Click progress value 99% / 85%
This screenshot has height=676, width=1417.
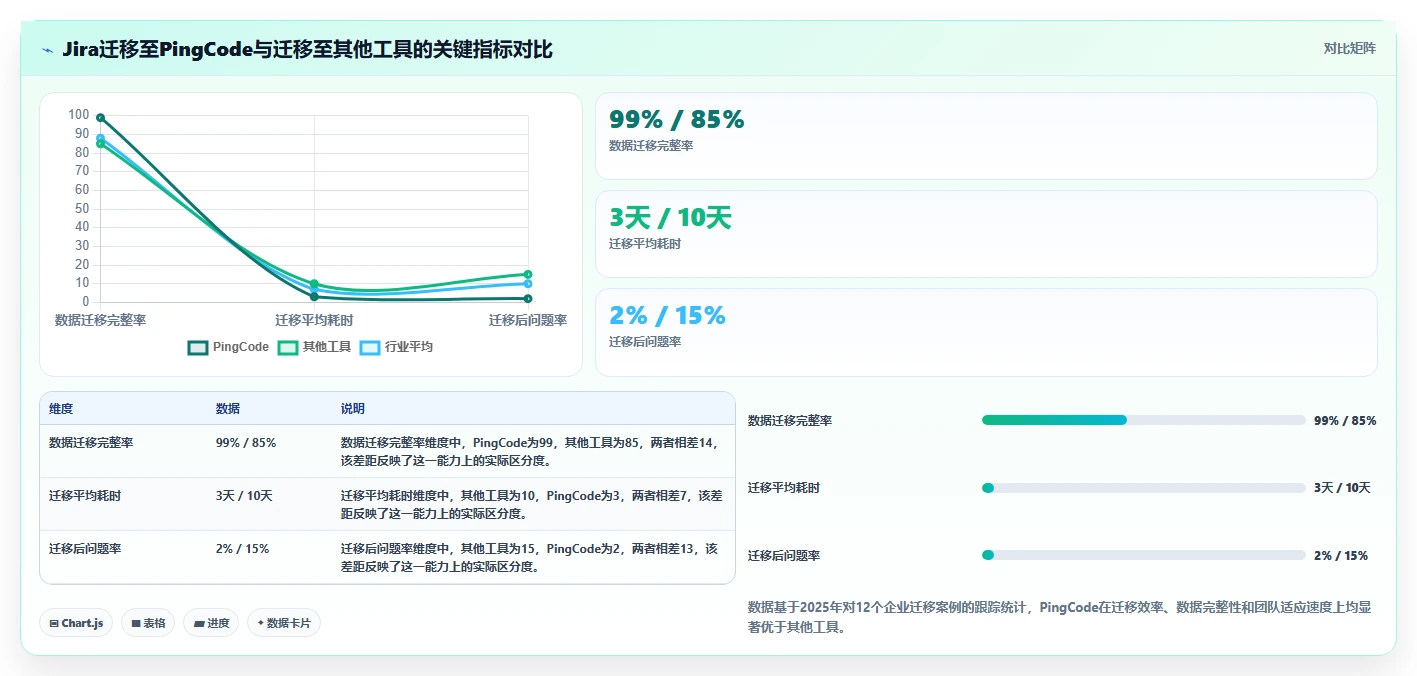pyautogui.click(x=1345, y=421)
